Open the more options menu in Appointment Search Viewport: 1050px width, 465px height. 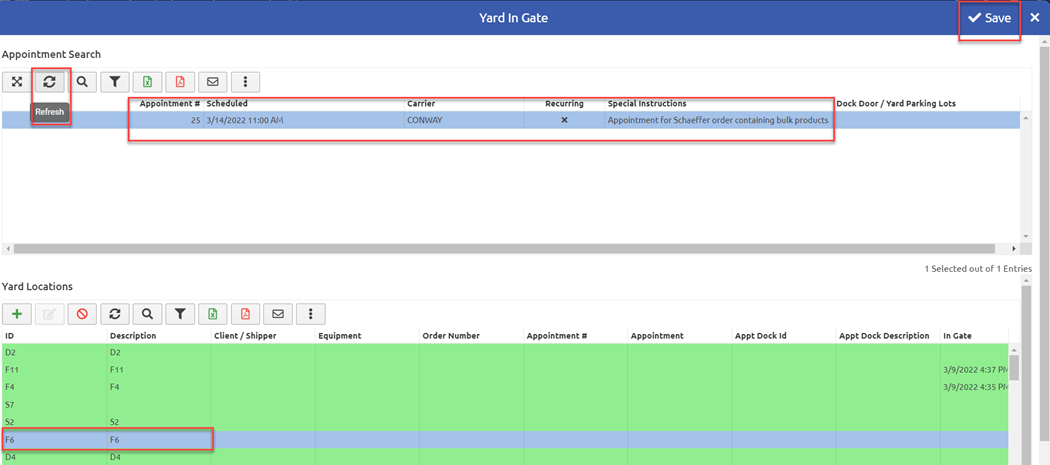pyautogui.click(x=246, y=82)
